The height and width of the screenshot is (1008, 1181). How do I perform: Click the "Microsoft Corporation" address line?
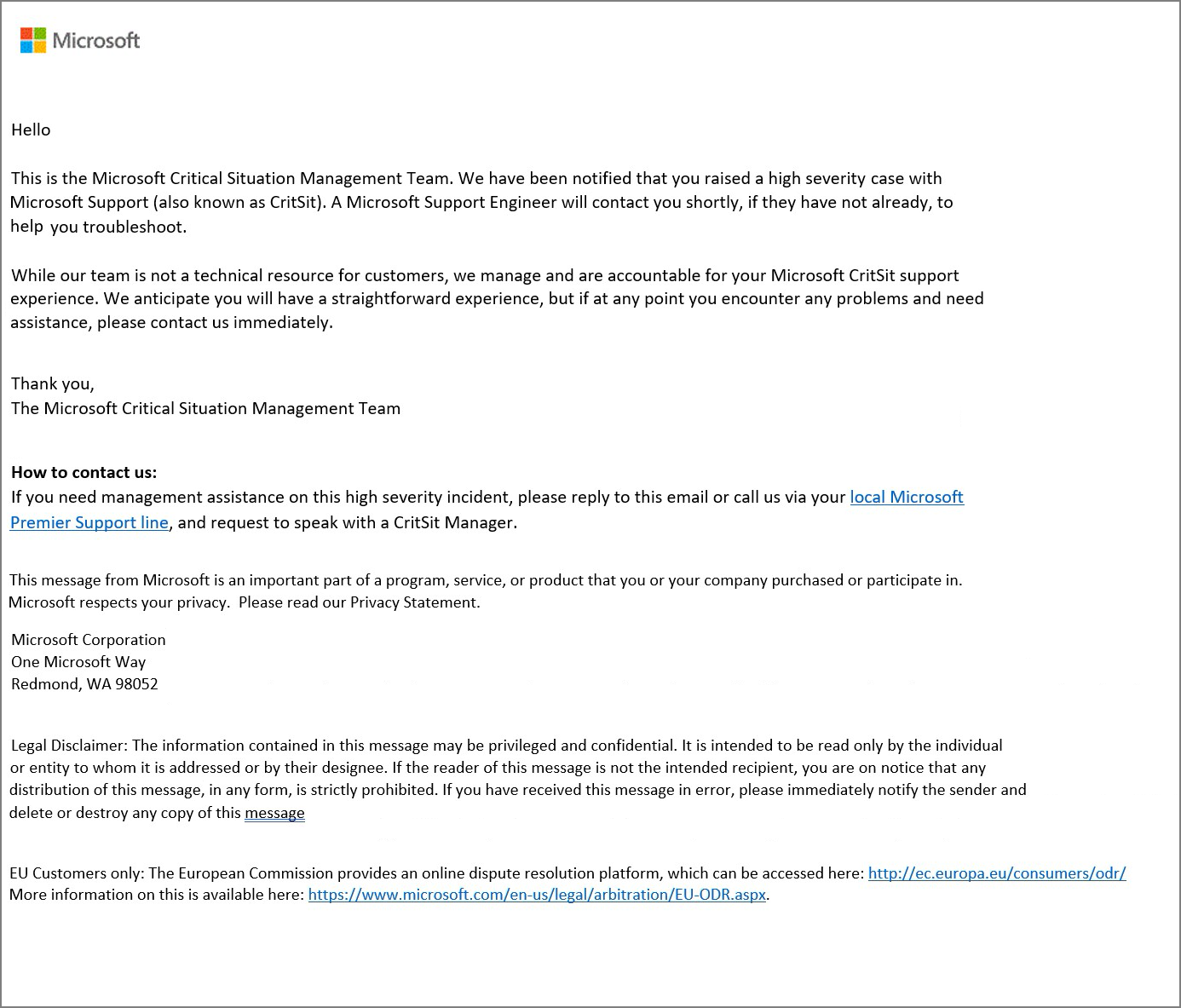[x=89, y=640]
